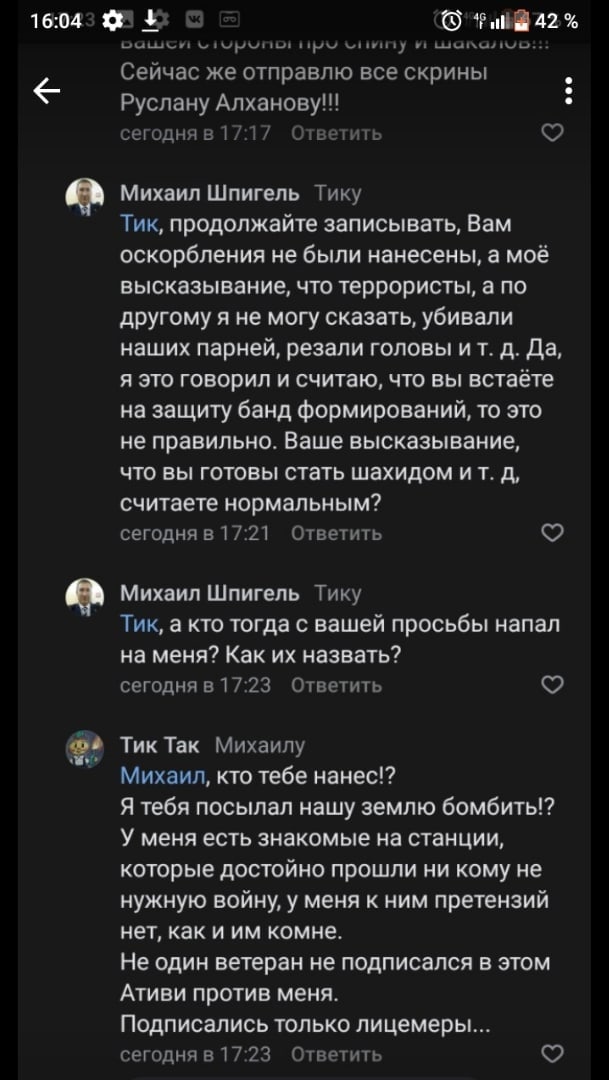609x1080 pixels.
Task: Open Михаил Шпигель's avatar beside the long comment
Action: click(85, 196)
